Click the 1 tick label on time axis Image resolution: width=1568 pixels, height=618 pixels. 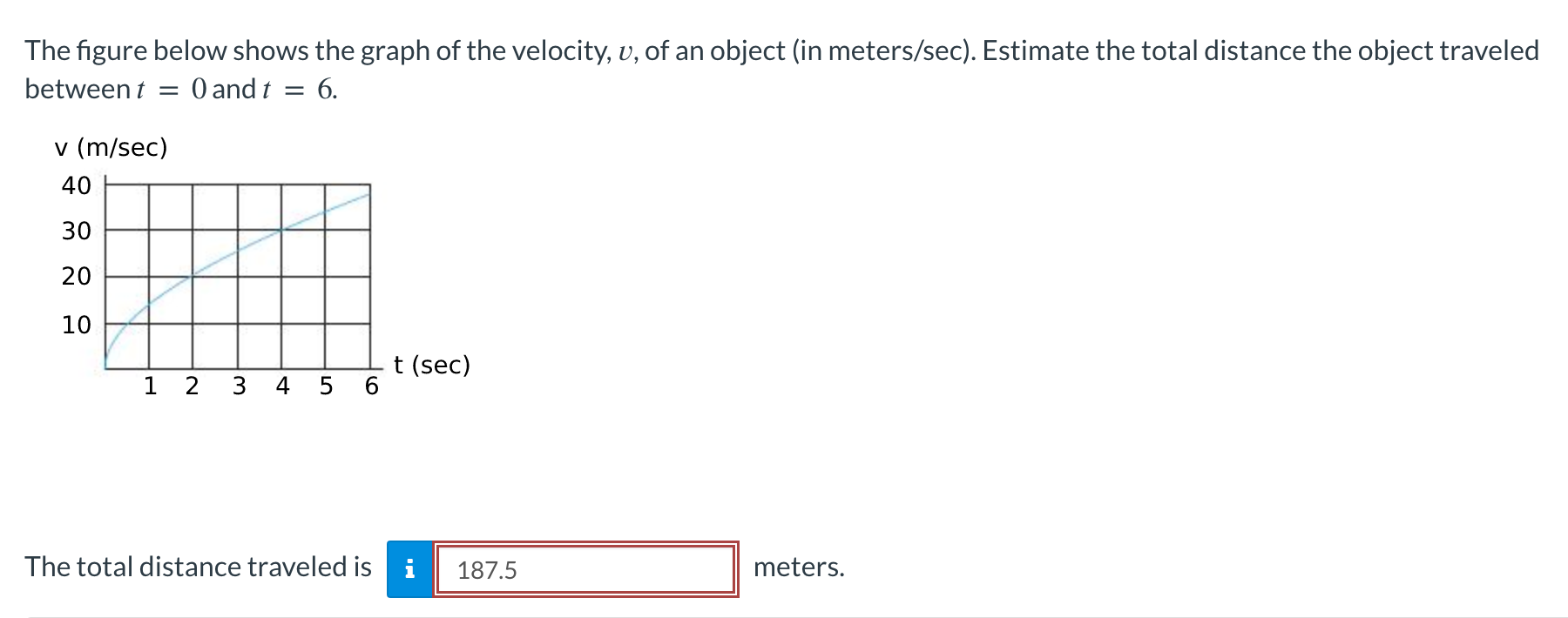pos(150,386)
